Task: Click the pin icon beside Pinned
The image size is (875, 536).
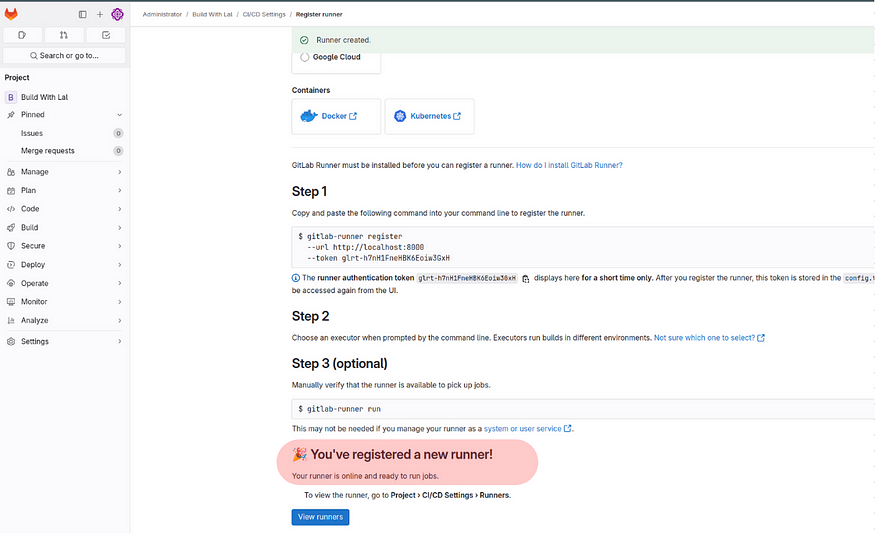Action: tap(11, 115)
